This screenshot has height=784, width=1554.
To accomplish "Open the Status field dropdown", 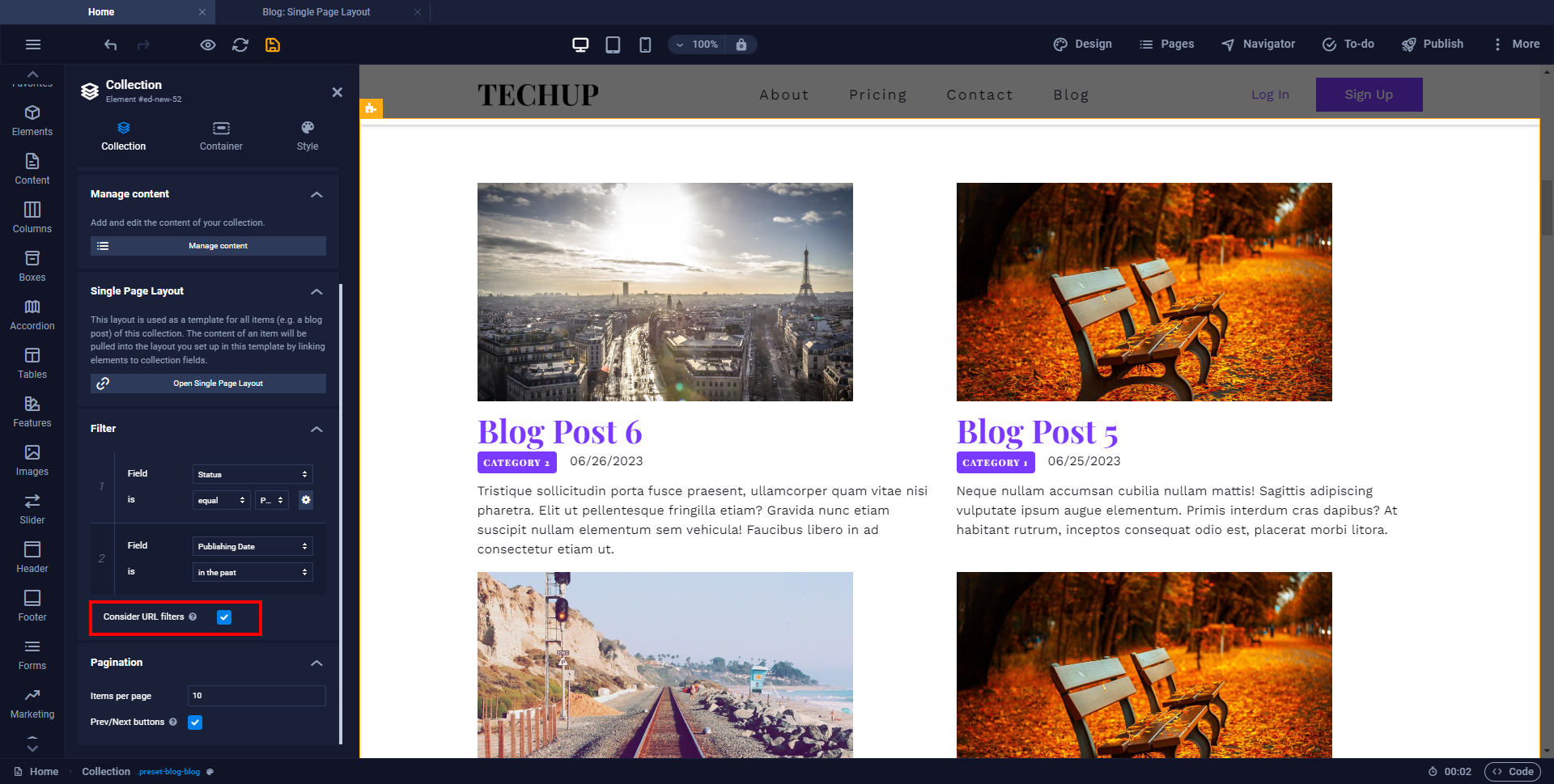I will click(x=253, y=474).
